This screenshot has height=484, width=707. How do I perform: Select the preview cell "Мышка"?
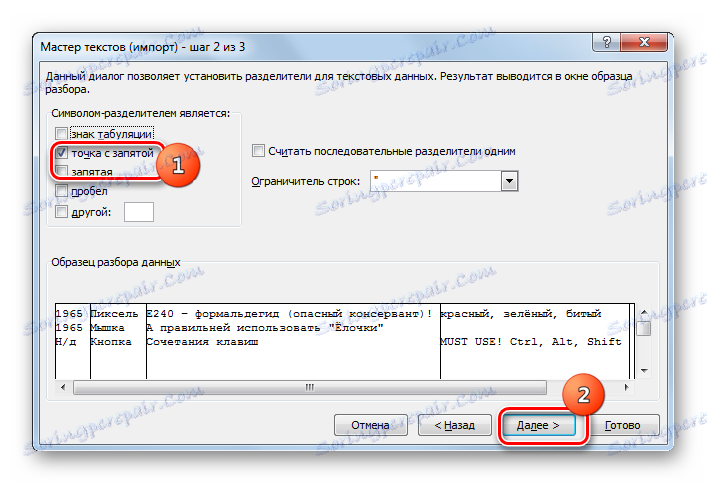(x=107, y=328)
